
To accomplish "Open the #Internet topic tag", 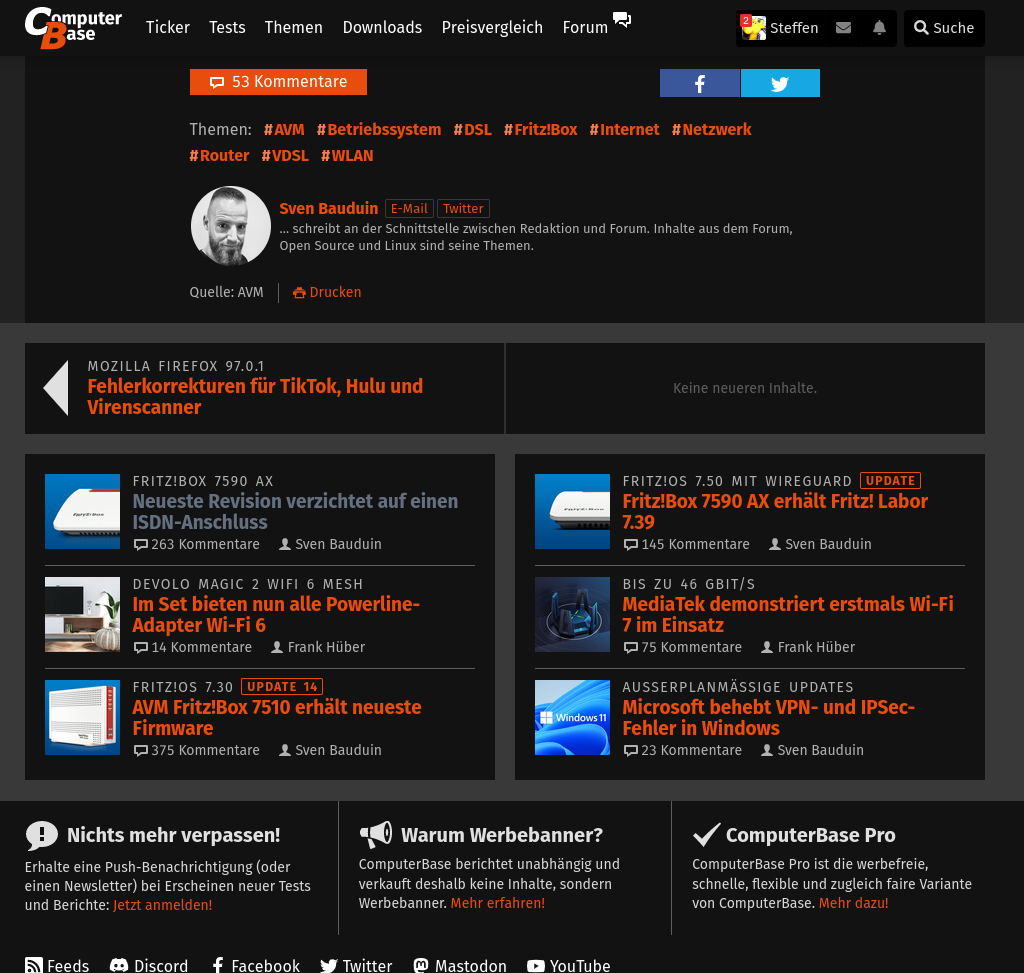I will pos(624,129).
